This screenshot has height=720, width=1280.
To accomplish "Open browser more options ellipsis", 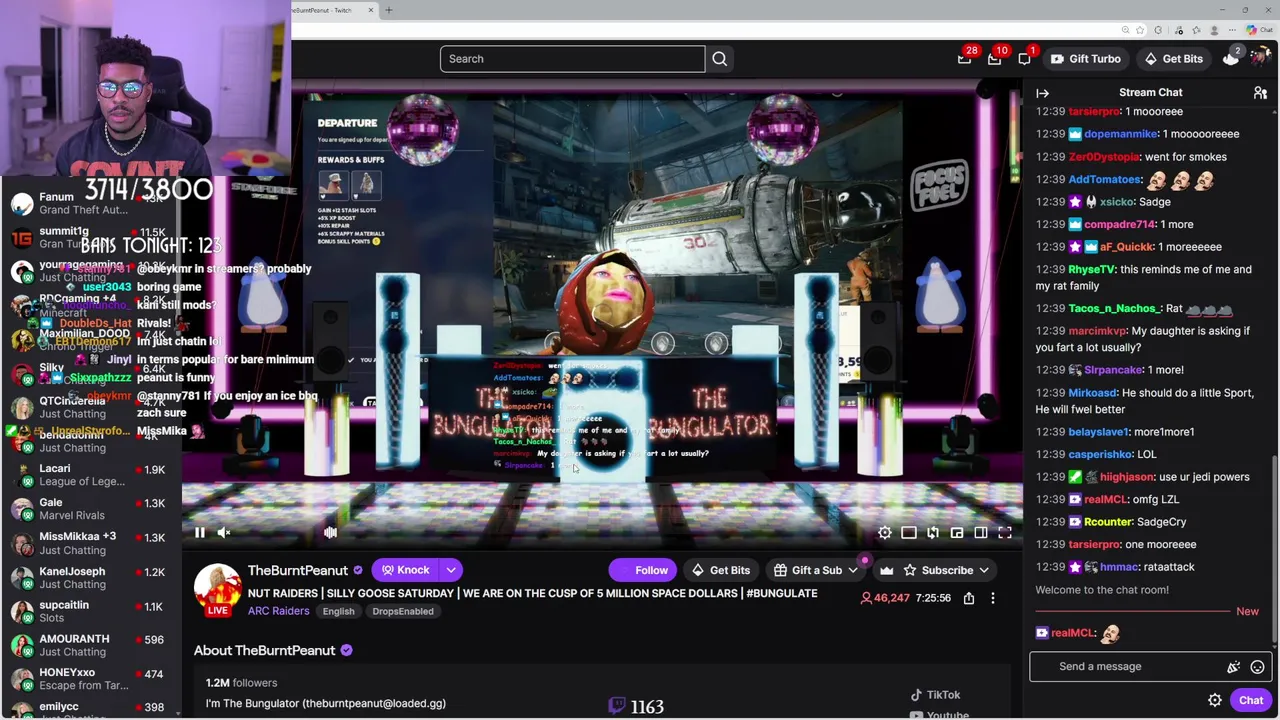I will click(x=1232, y=30).
